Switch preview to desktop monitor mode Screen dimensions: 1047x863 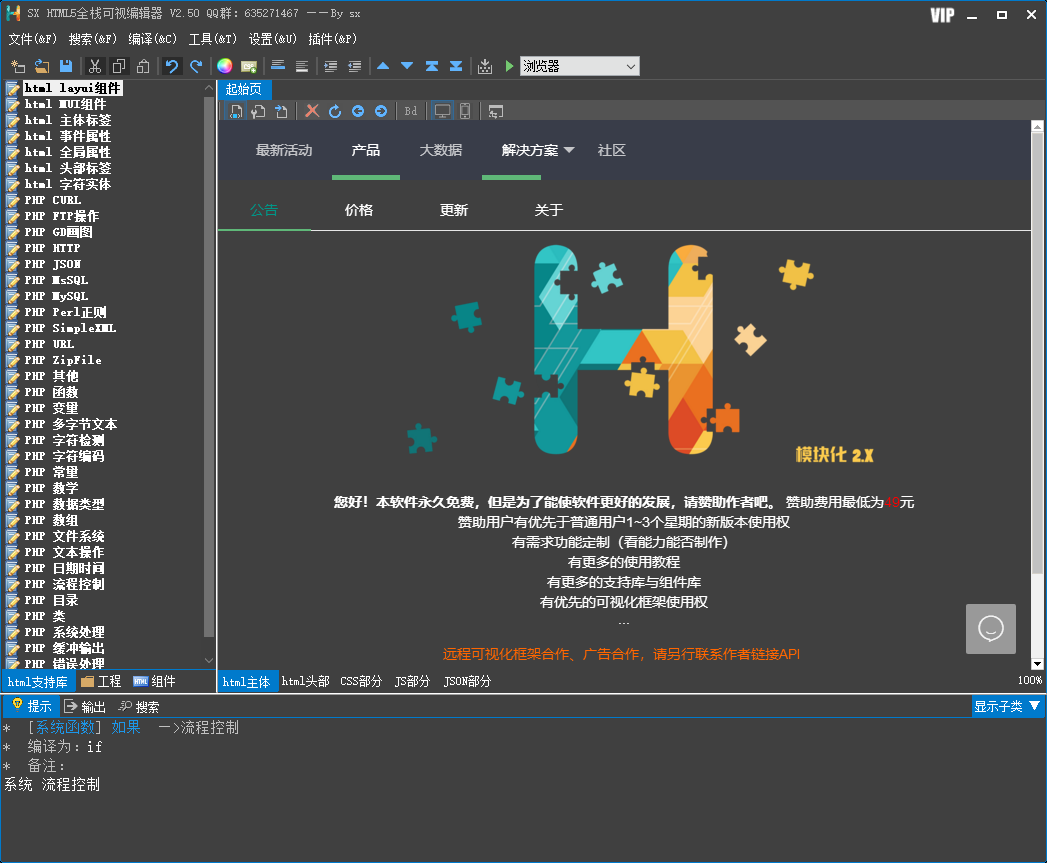441,111
